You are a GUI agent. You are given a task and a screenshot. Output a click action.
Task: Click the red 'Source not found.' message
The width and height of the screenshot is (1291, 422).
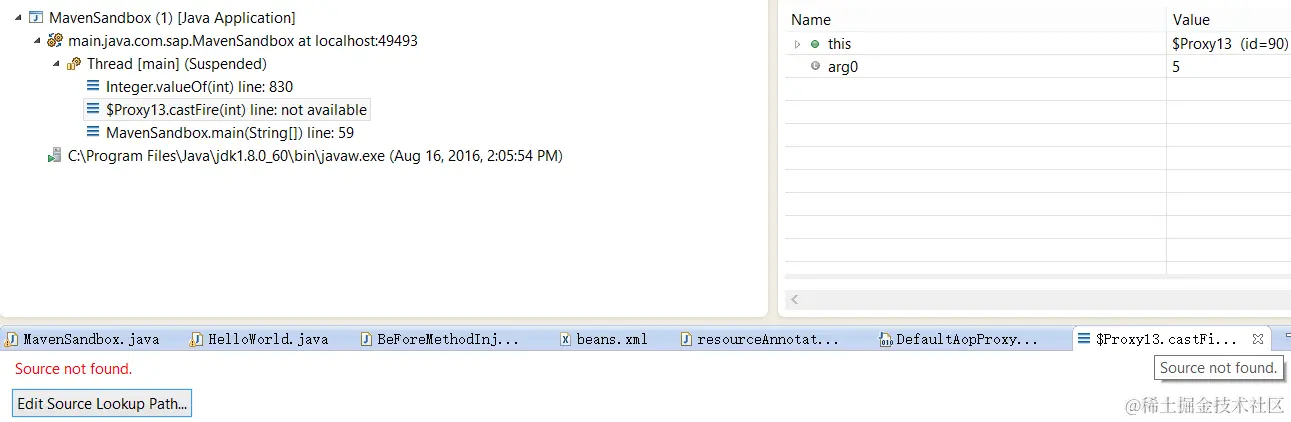coord(73,369)
